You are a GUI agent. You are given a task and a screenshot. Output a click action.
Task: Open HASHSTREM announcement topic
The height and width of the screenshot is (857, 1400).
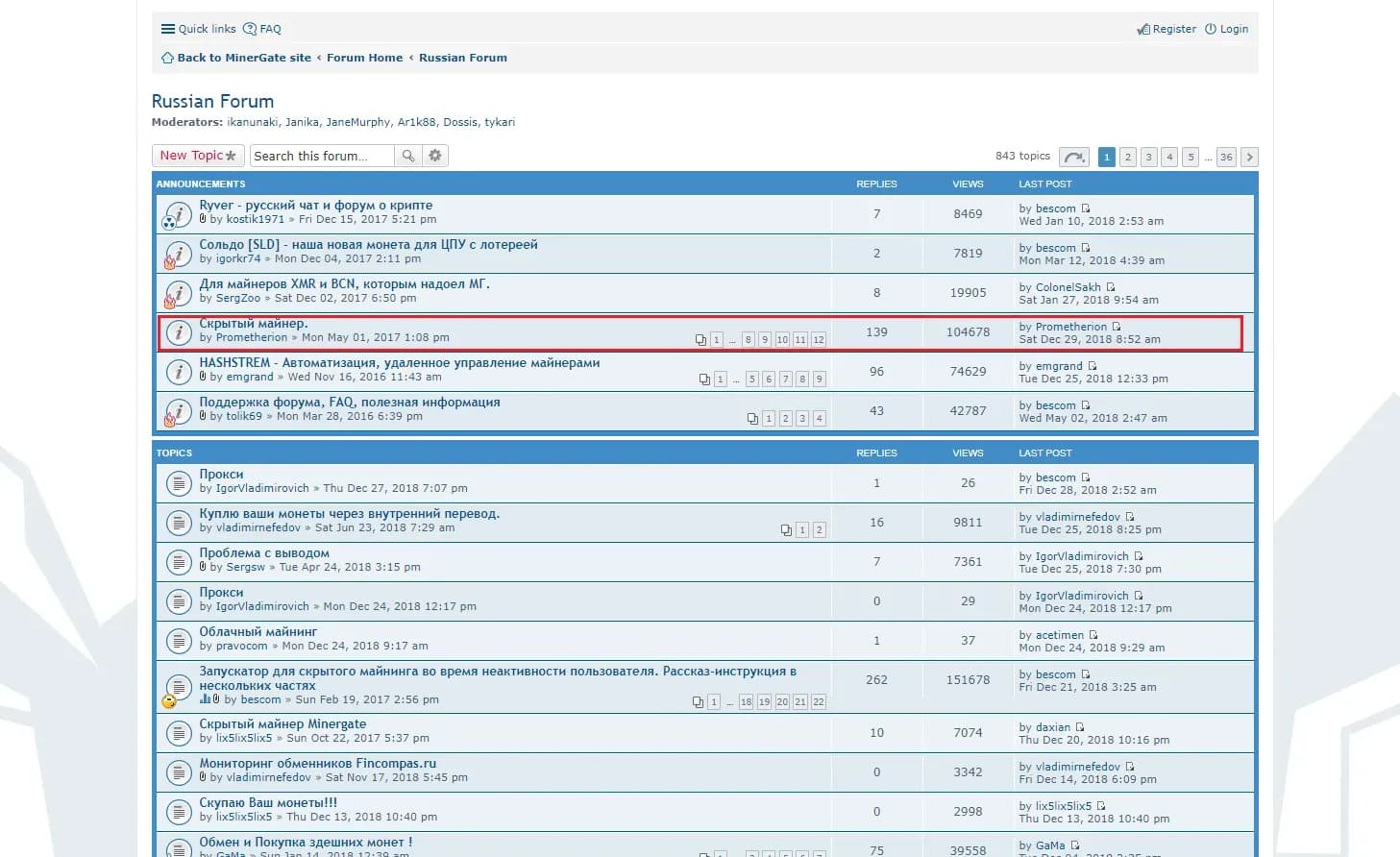coord(400,363)
